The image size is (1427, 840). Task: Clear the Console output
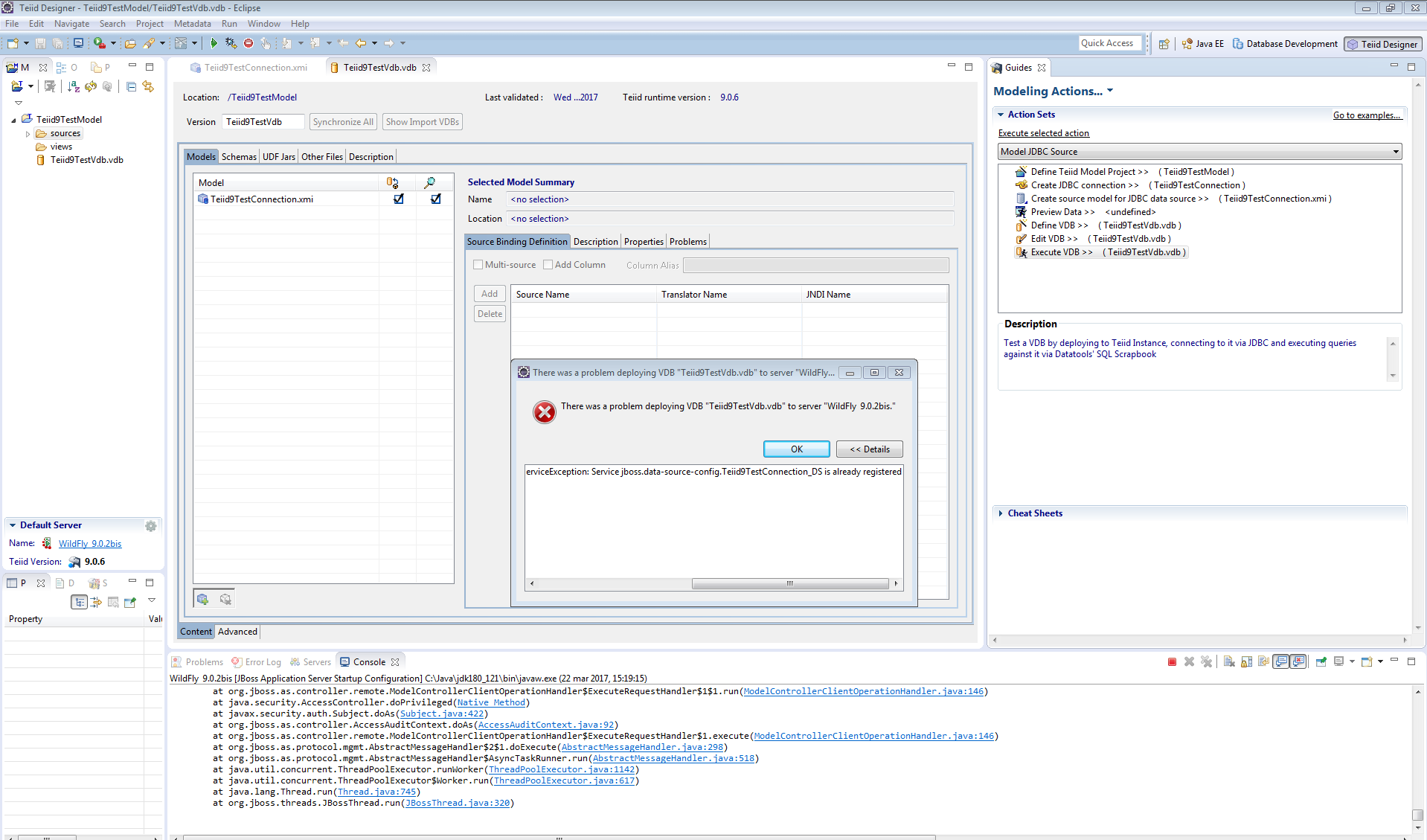[1228, 662]
